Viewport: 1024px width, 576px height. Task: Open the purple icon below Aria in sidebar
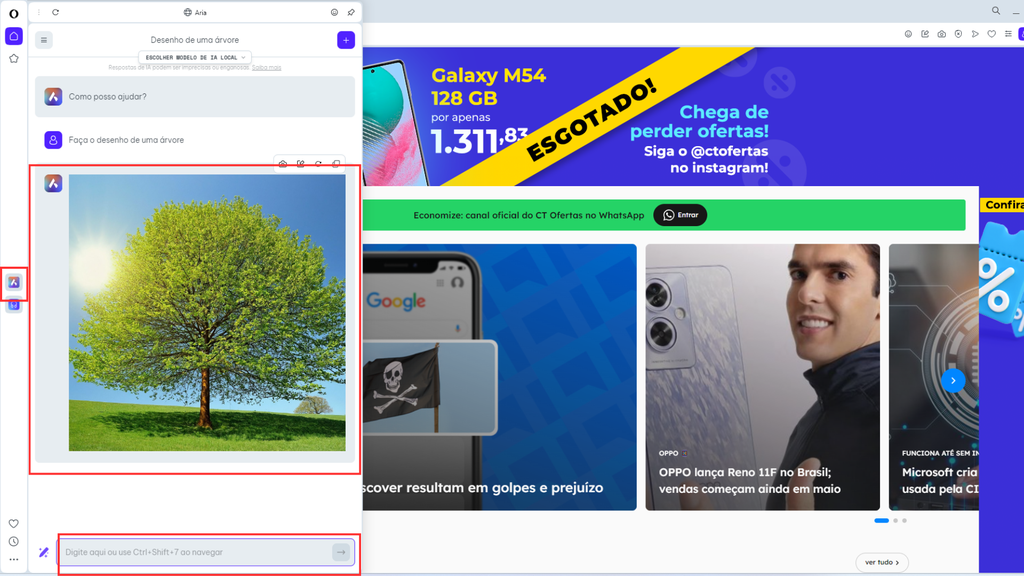[14, 305]
